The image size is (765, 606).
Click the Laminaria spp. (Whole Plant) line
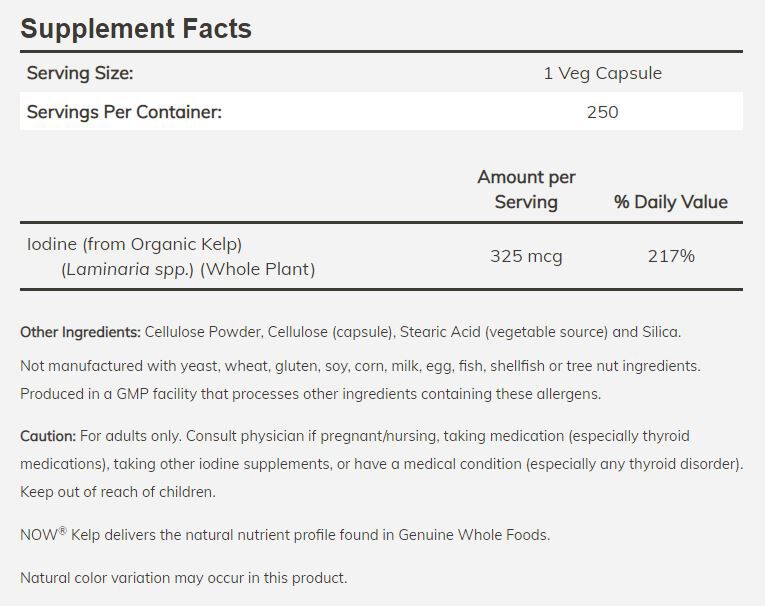coord(186,269)
